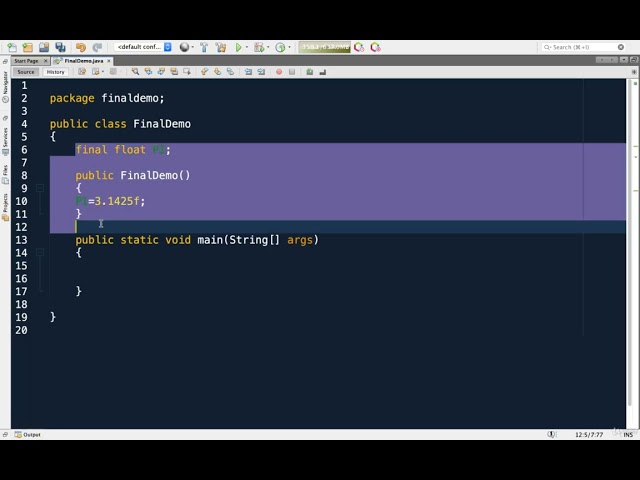Click the cursor position 12:5/7:77 status
Image resolution: width=640 pixels, height=480 pixels.
[x=589, y=435]
